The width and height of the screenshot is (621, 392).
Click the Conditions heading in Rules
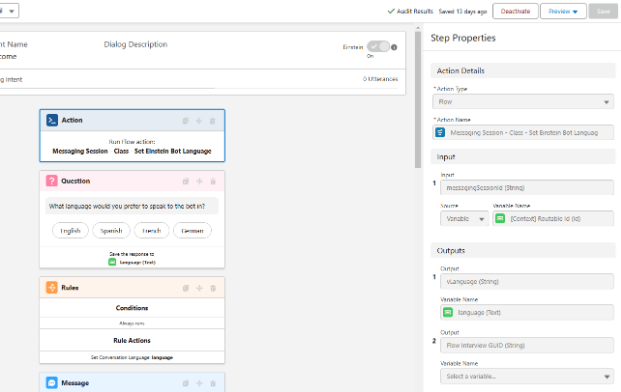pyautogui.click(x=132, y=308)
